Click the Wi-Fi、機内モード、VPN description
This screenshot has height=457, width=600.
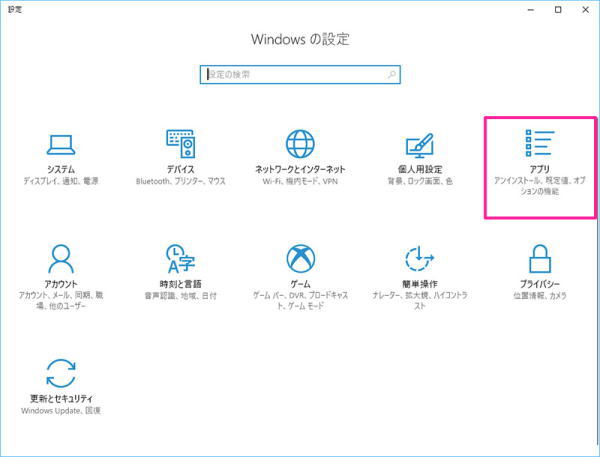tap(300, 181)
